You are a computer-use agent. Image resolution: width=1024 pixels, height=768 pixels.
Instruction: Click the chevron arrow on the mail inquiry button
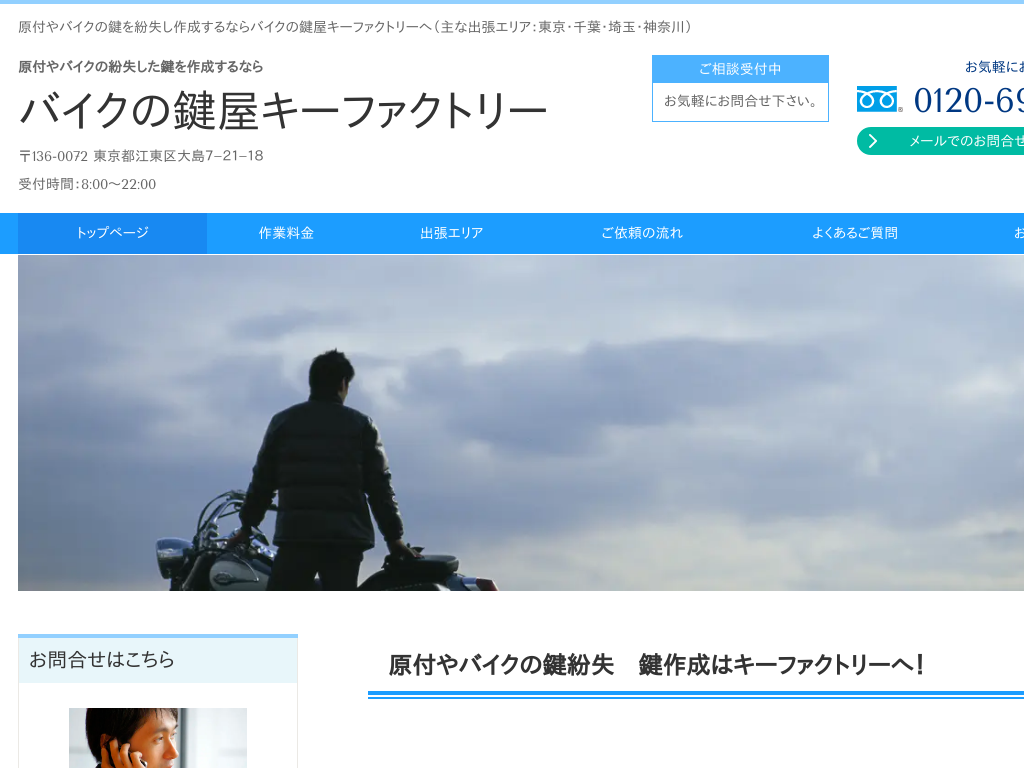click(873, 141)
